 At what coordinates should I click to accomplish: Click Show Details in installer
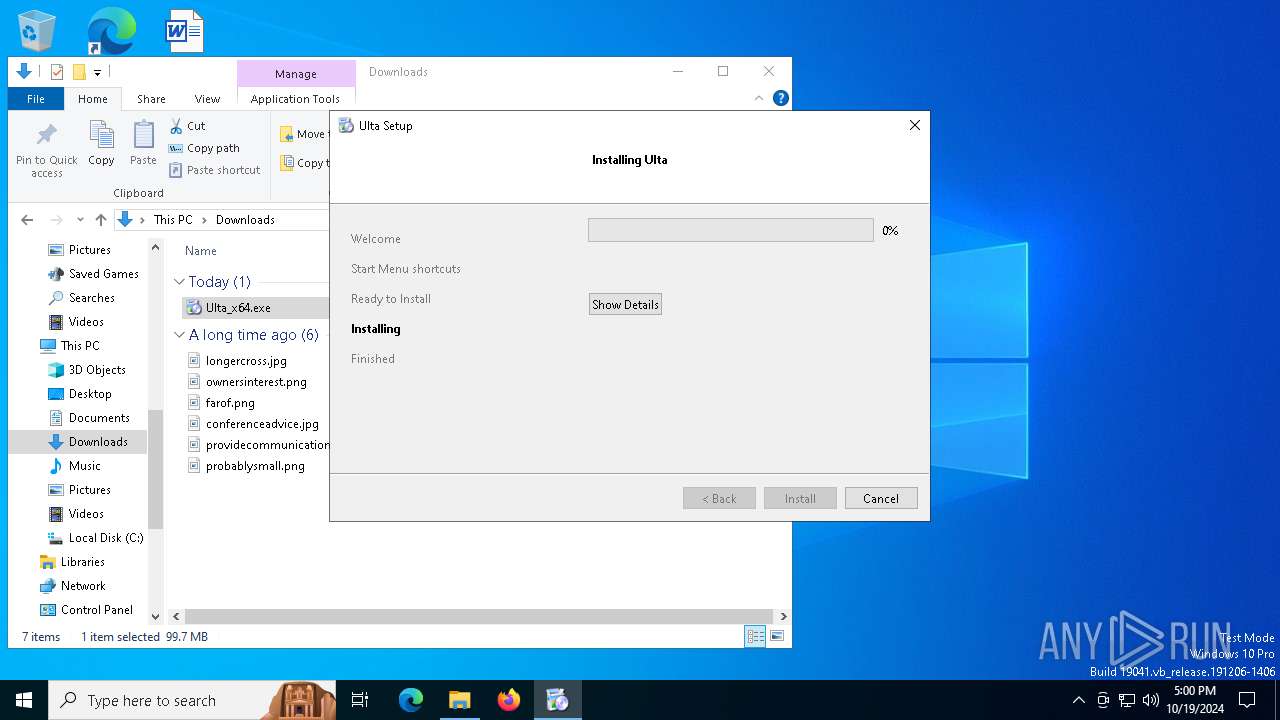point(625,305)
